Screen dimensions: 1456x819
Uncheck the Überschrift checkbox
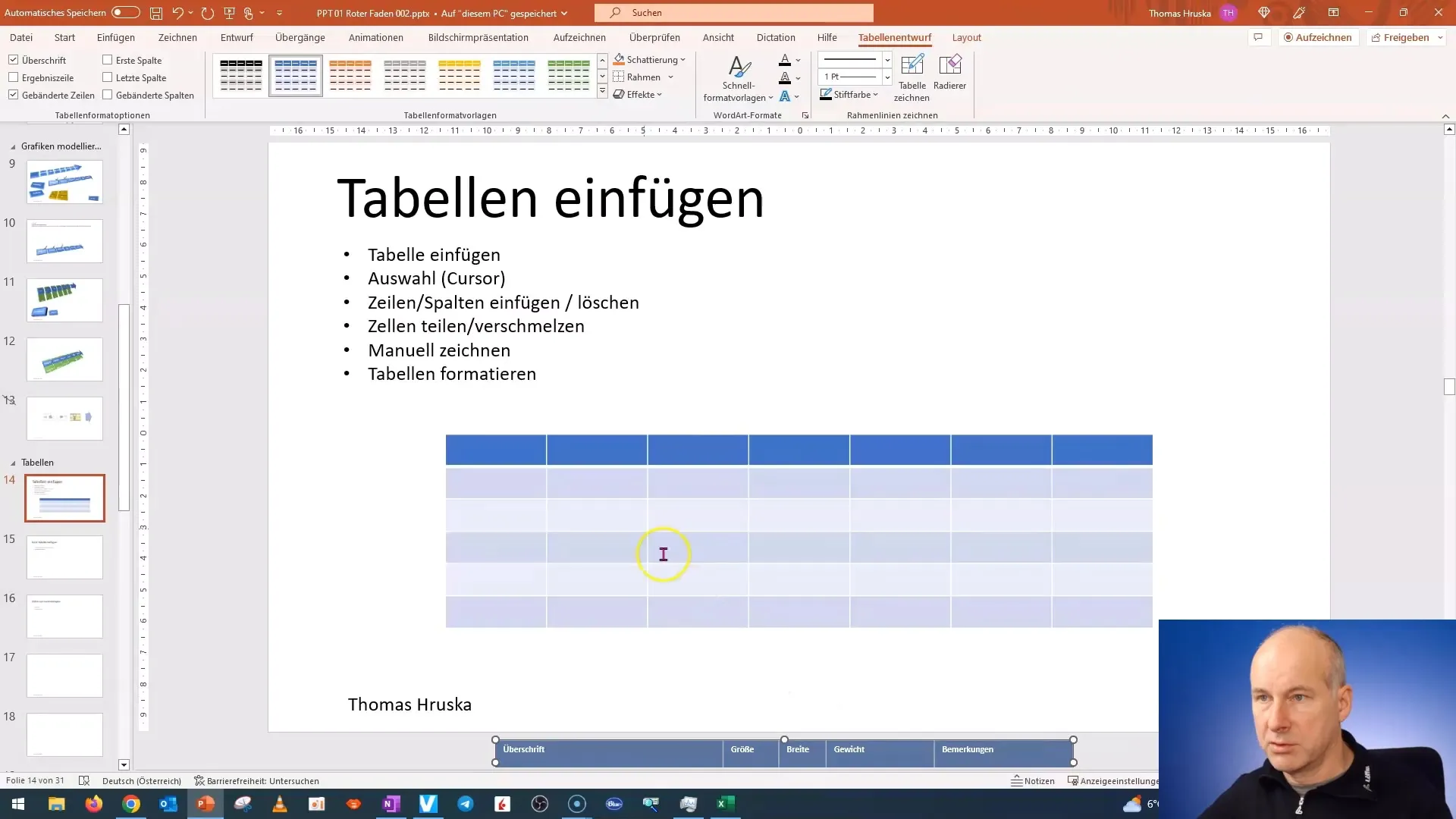14,60
